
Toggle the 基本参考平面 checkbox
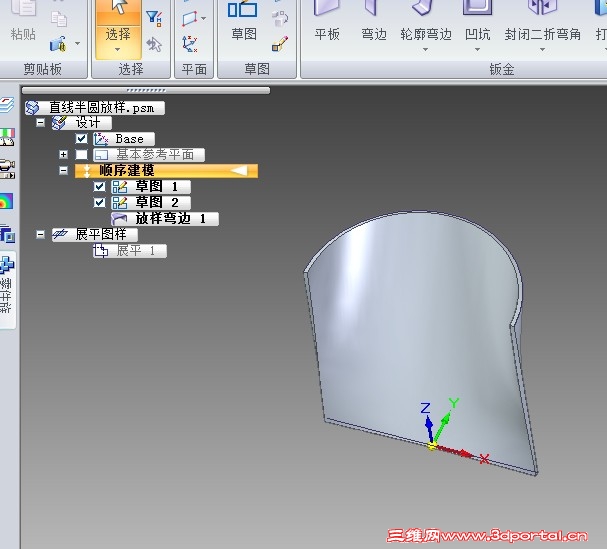tap(82, 155)
